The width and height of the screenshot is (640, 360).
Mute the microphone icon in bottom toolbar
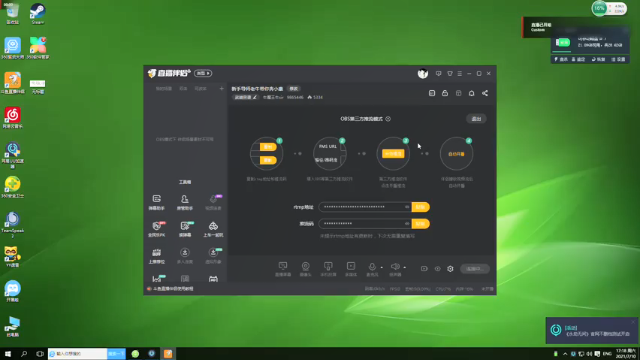click(x=372, y=267)
